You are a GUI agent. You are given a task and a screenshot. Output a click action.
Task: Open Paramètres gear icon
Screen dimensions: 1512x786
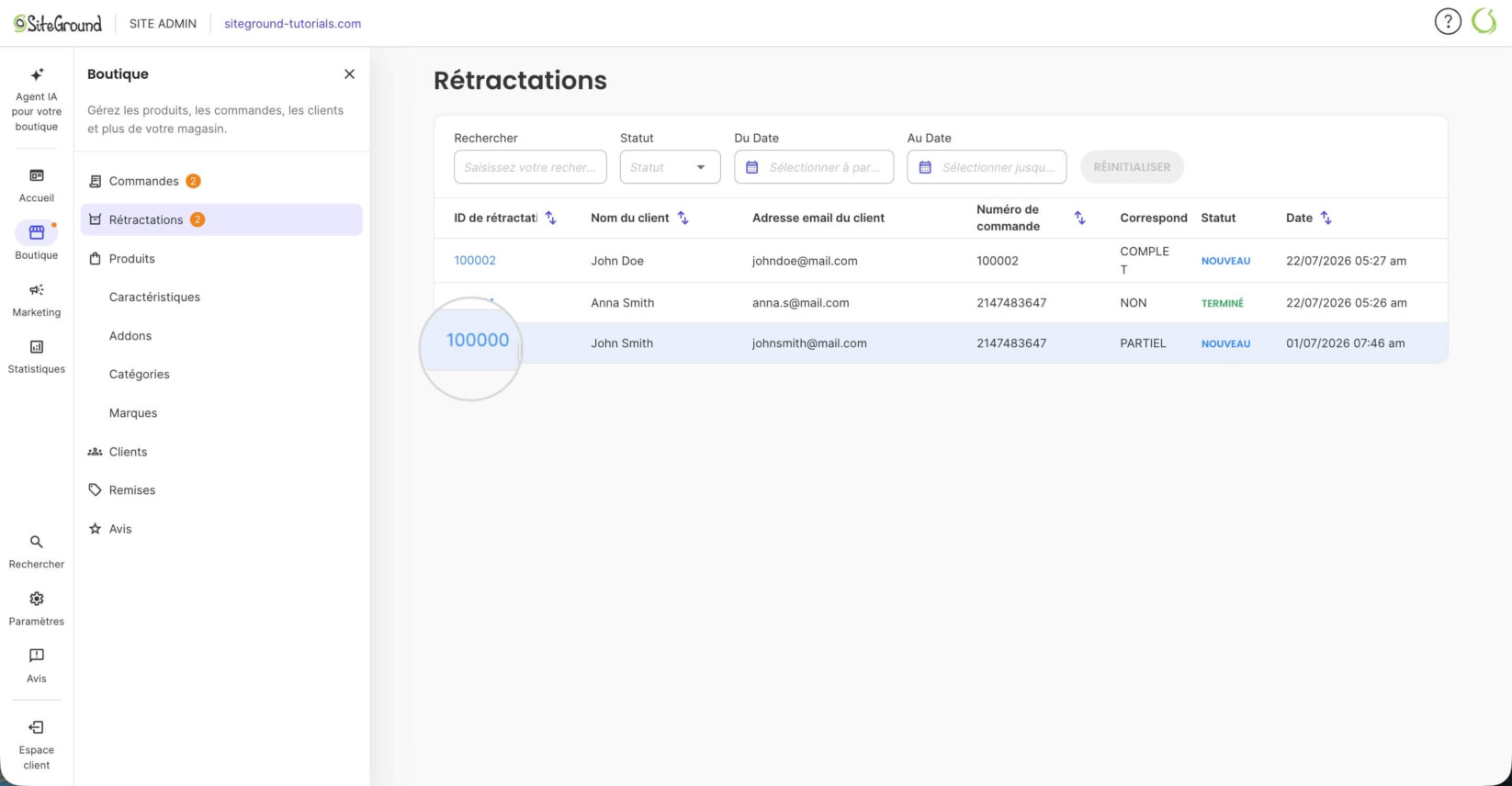coord(37,600)
